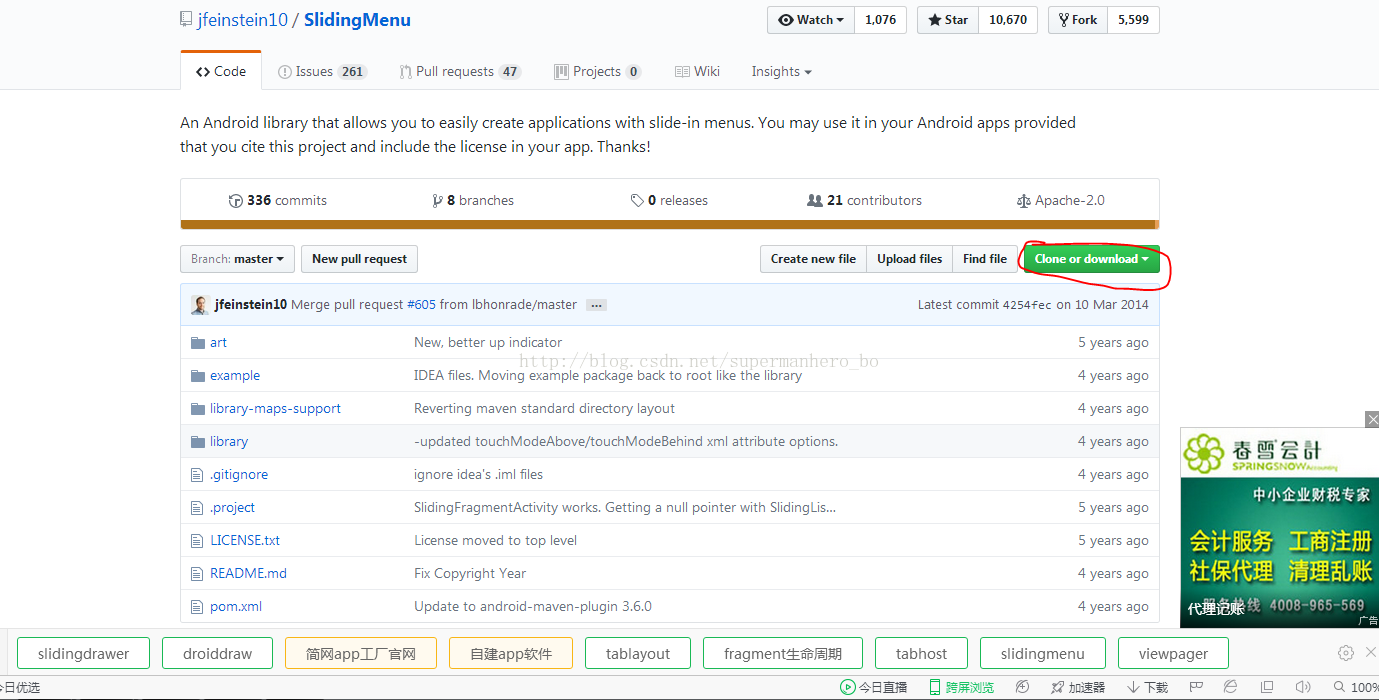Expand the Insights dropdown tab

(781, 72)
